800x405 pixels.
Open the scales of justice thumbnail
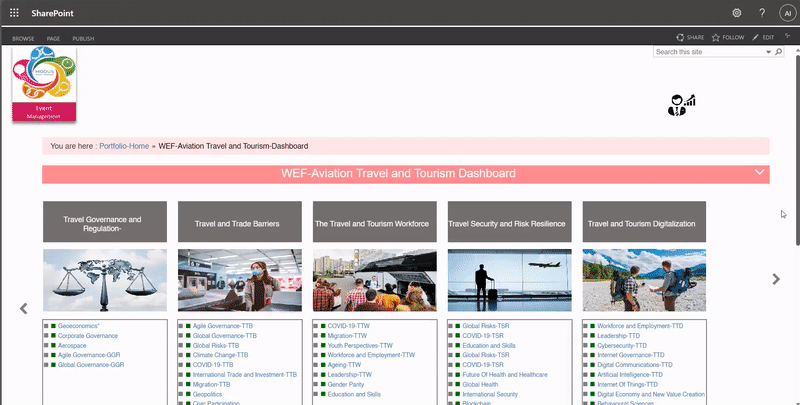pos(105,280)
